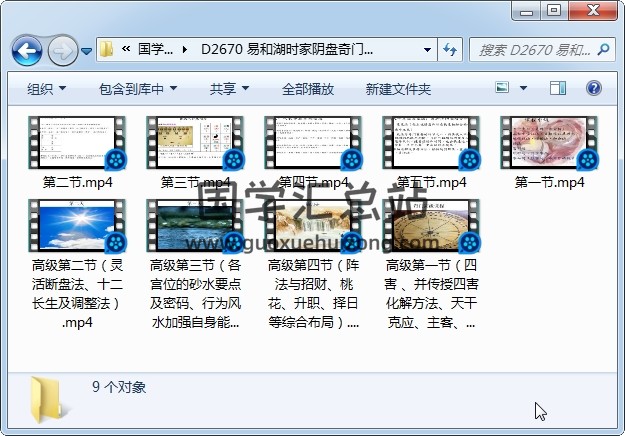Click the Back navigation arrow
The height and width of the screenshot is (436, 625).
click(x=26, y=50)
